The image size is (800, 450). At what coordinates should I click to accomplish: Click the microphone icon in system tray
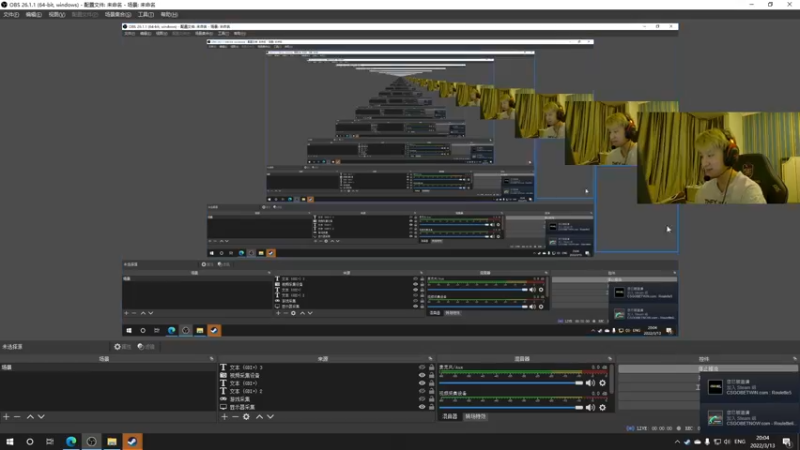(707, 442)
